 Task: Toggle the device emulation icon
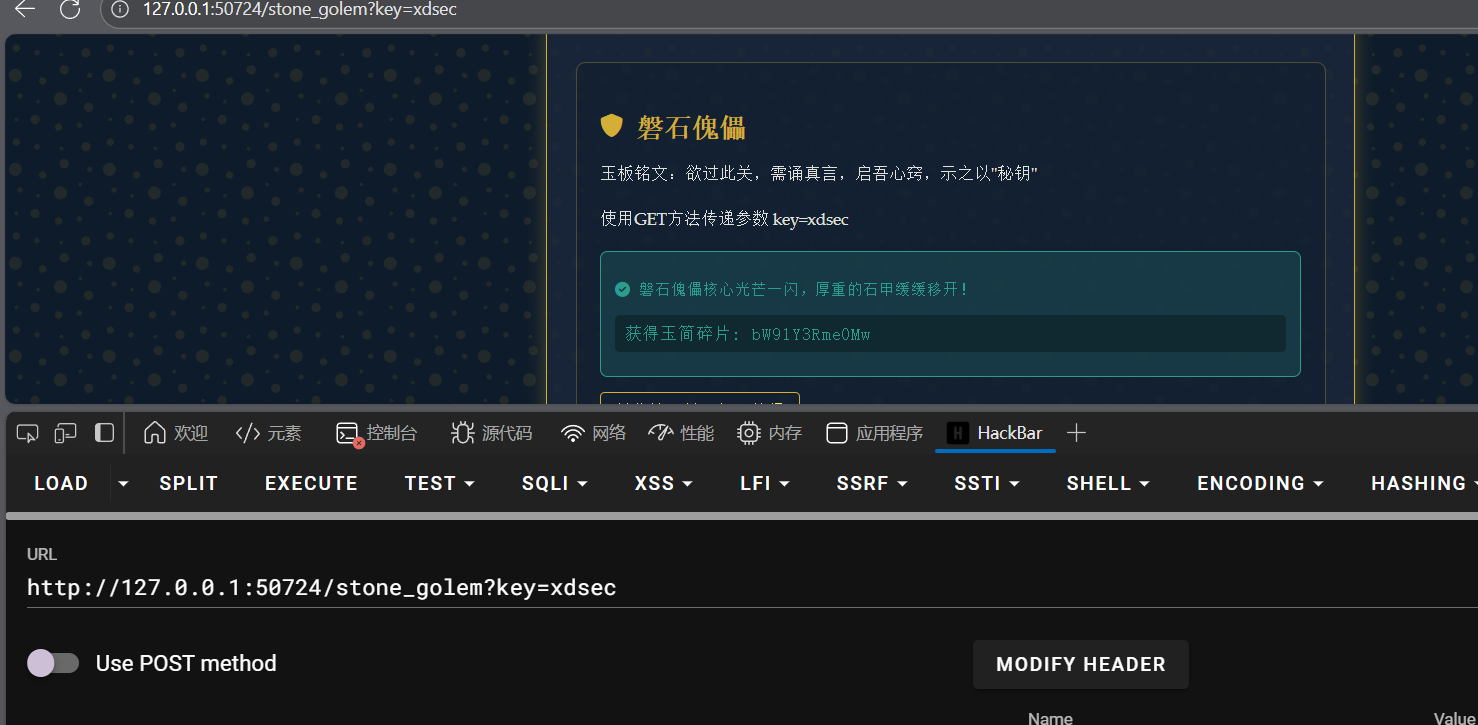[x=65, y=432]
